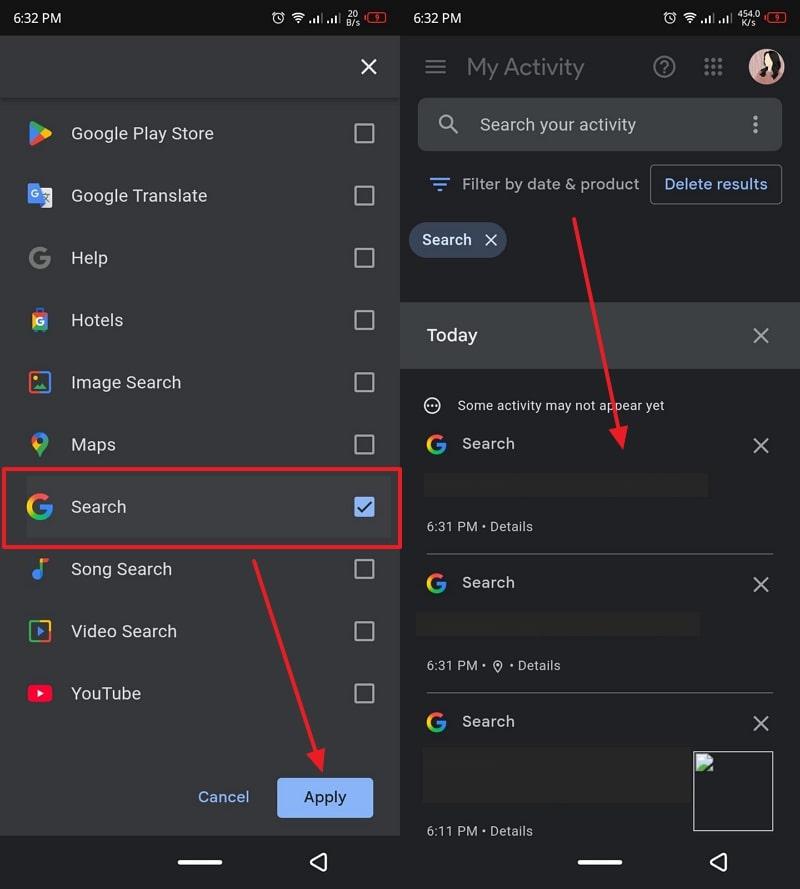Tap the Search your activity field

click(x=580, y=125)
